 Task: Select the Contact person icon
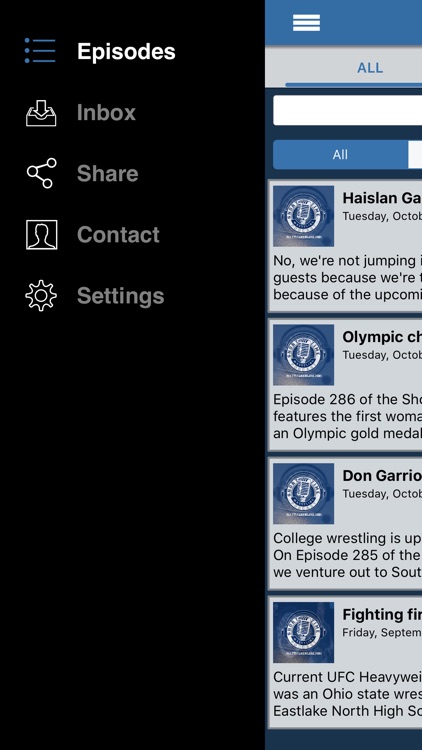42,234
